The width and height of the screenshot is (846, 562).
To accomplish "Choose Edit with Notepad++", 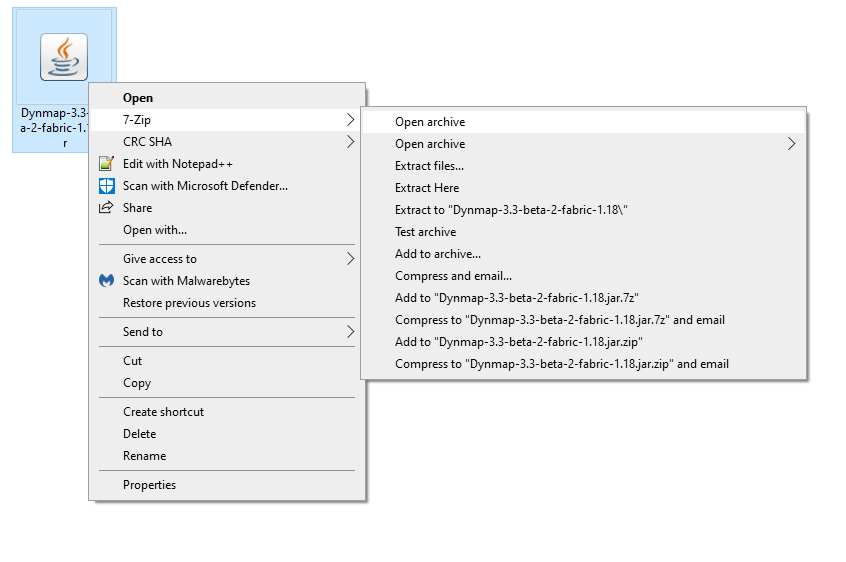I will [x=227, y=164].
